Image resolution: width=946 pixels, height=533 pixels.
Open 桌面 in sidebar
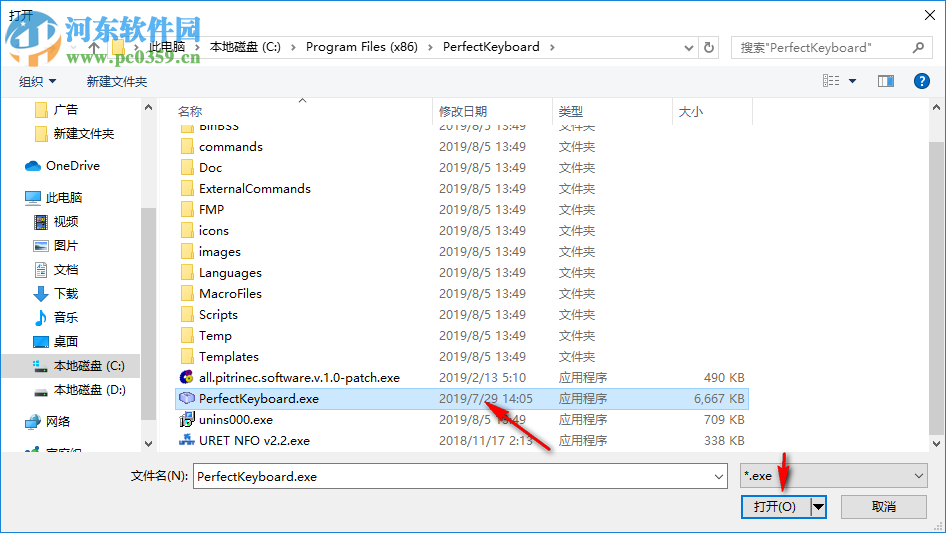click(x=56, y=342)
